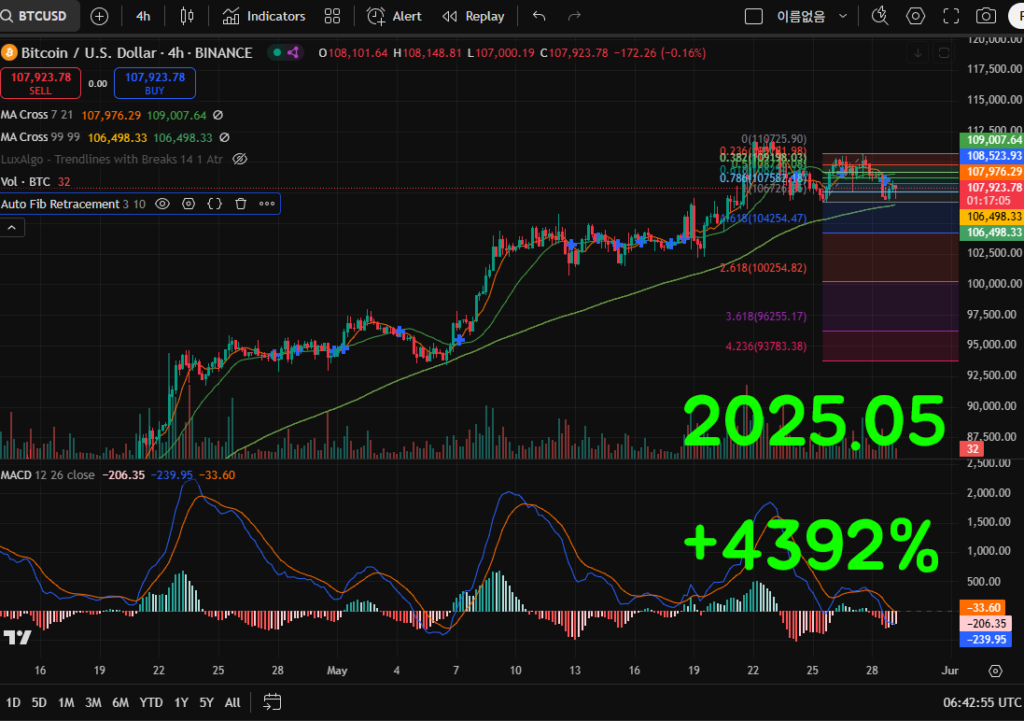Click the 4.236(93783.38) Fib level label
This screenshot has width=1024, height=721.
pos(766,346)
